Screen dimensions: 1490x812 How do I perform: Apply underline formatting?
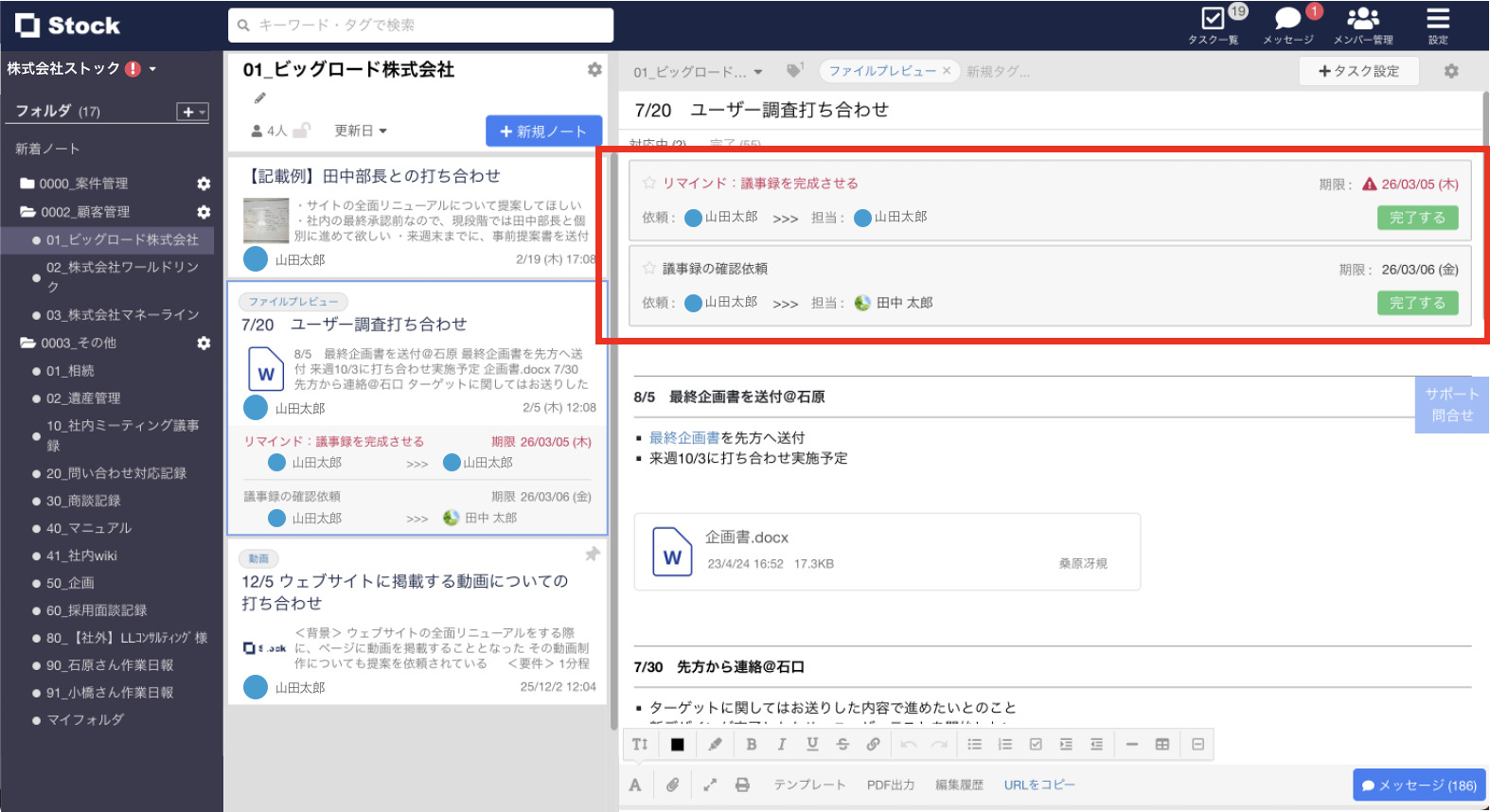(812, 744)
